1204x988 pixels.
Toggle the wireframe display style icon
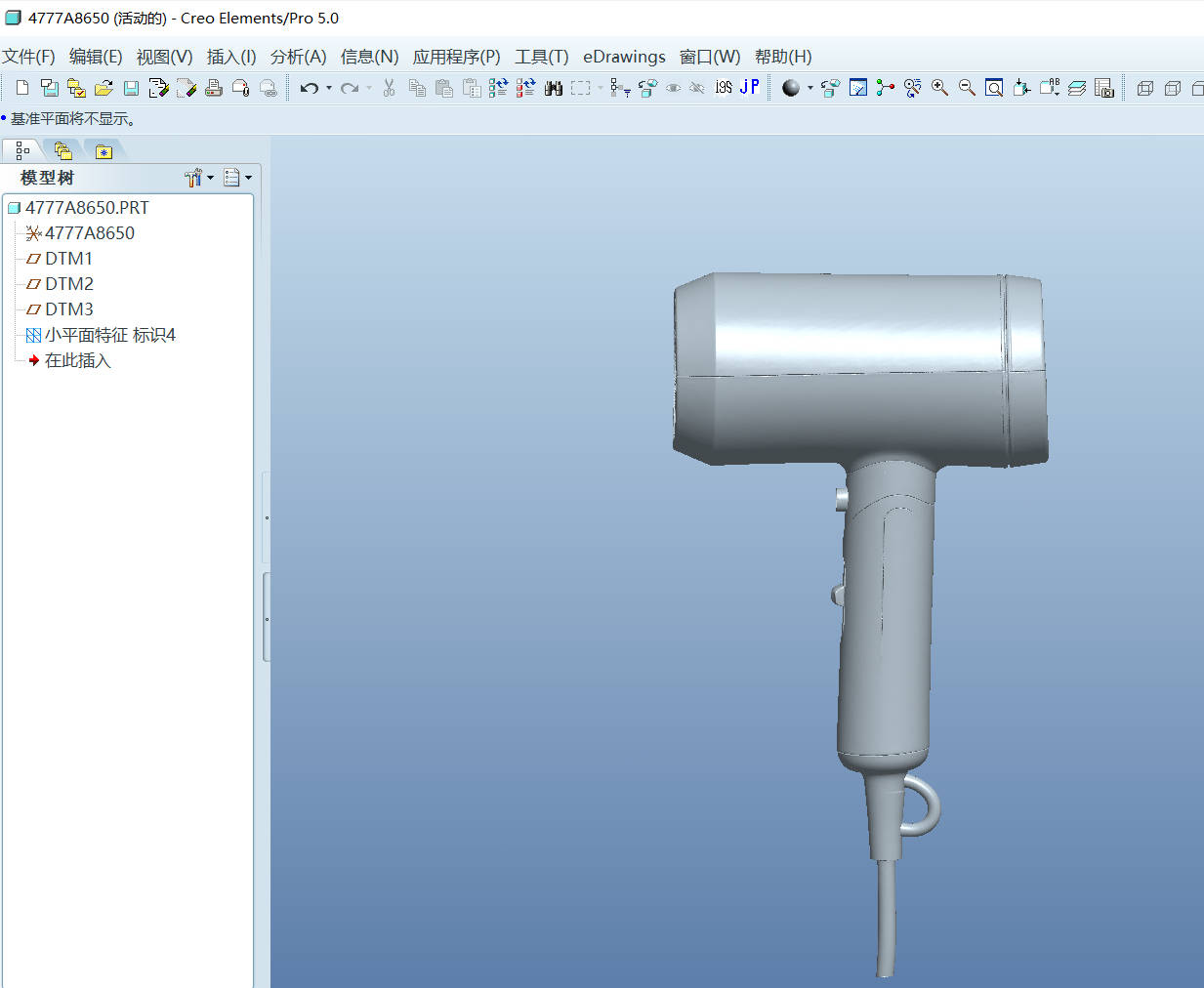[x=1144, y=88]
